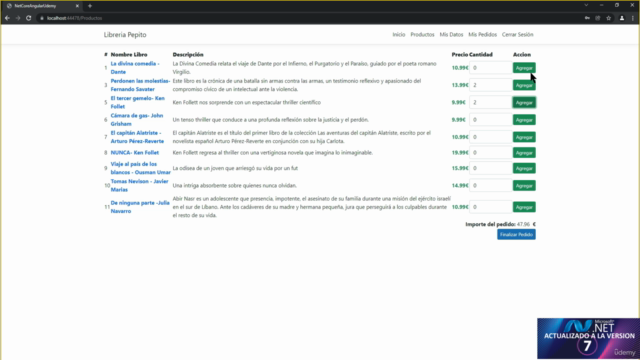Bookmark page with the star icon
The width and height of the screenshot is (640, 360).
[x=609, y=18]
